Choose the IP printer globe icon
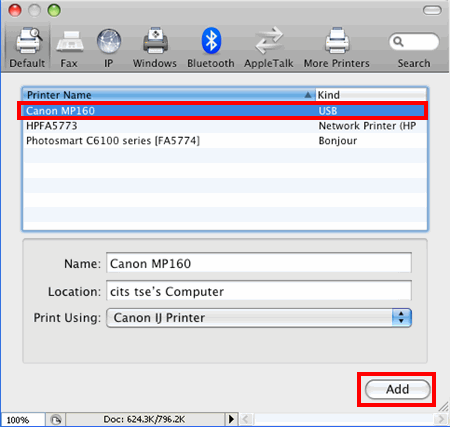Viewport: 450px width, 427px height. click(109, 42)
